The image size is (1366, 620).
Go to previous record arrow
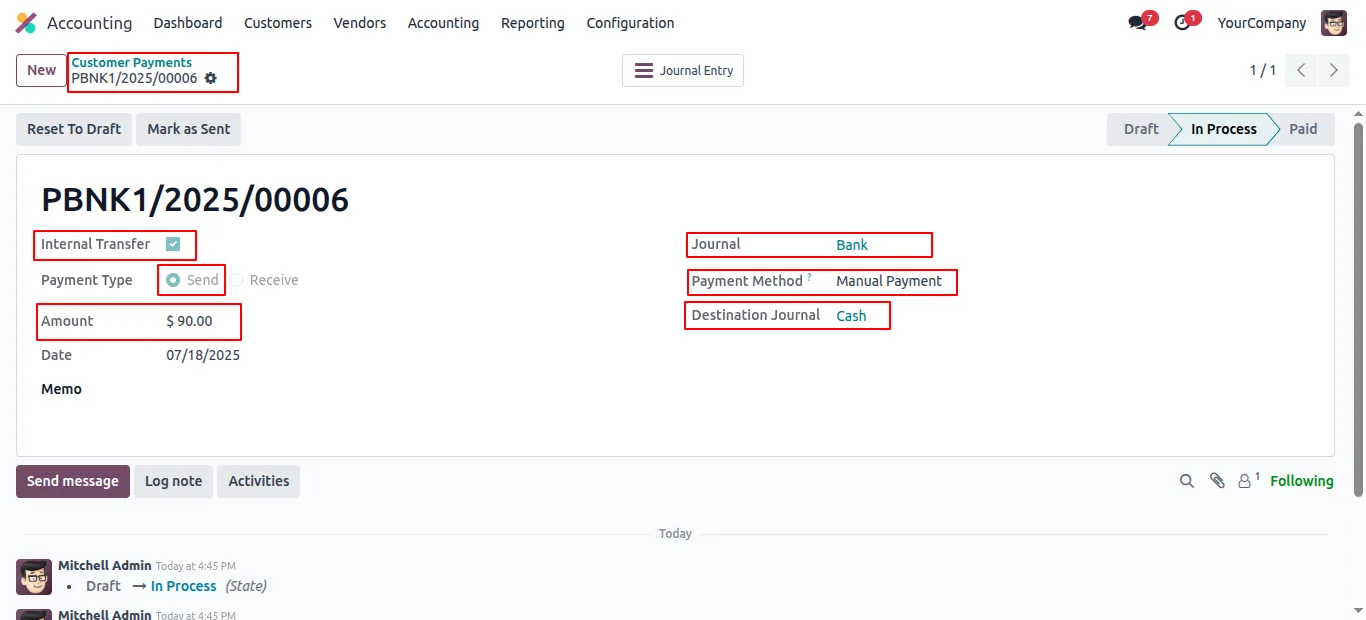click(x=1301, y=70)
